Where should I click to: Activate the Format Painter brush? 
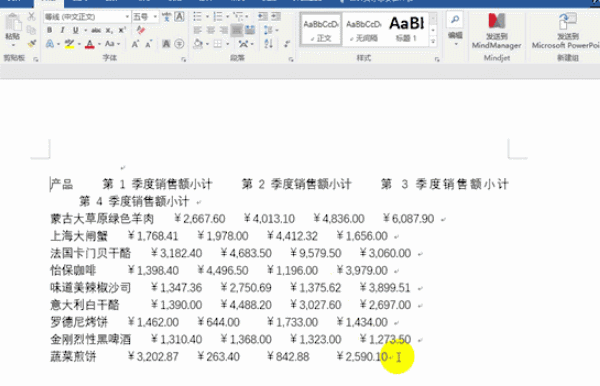click(31, 43)
